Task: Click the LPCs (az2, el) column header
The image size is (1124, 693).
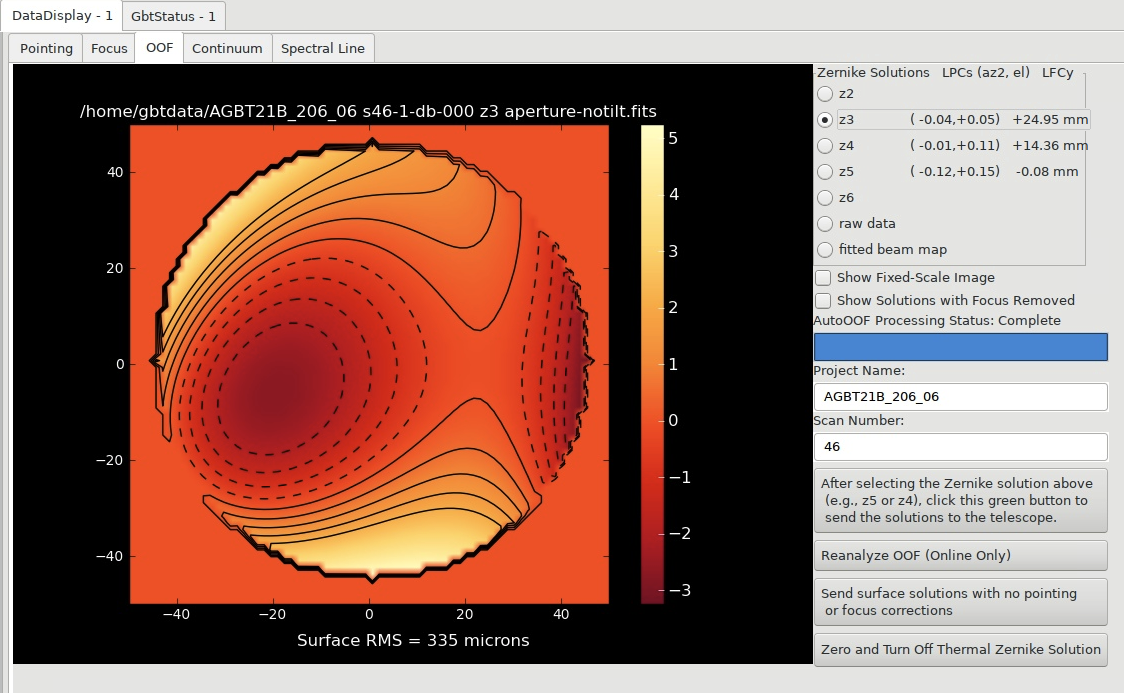Action: coord(986,72)
